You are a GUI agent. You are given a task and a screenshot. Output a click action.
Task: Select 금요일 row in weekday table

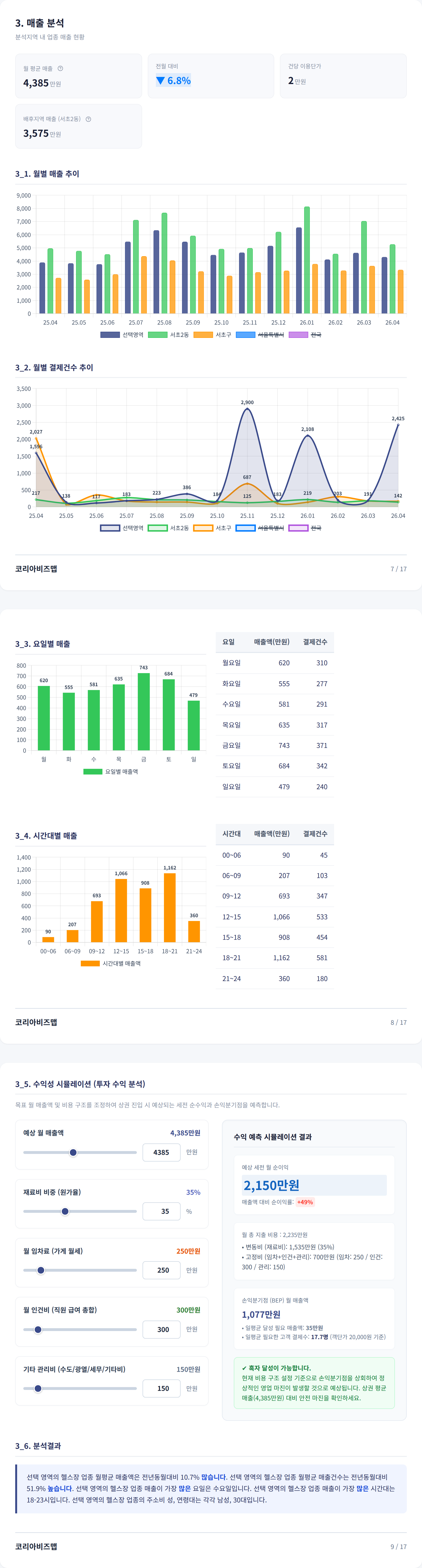(x=275, y=746)
